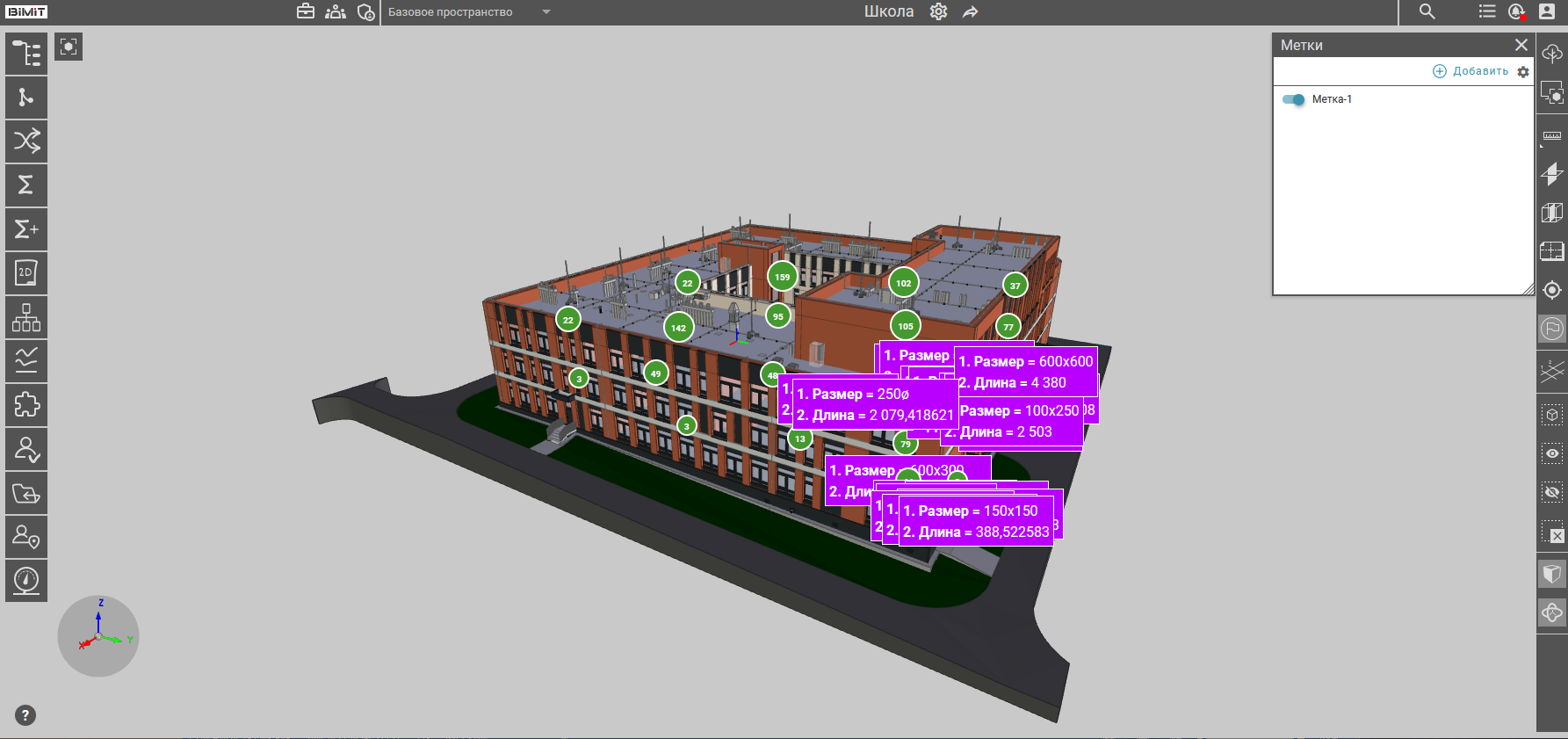Open the list menu in top bar

click(x=1486, y=12)
